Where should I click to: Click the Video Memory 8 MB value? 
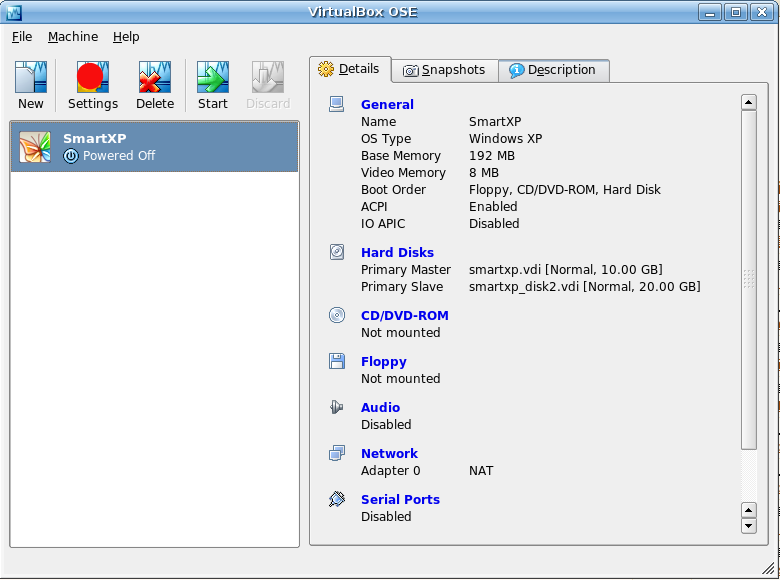[x=484, y=173]
